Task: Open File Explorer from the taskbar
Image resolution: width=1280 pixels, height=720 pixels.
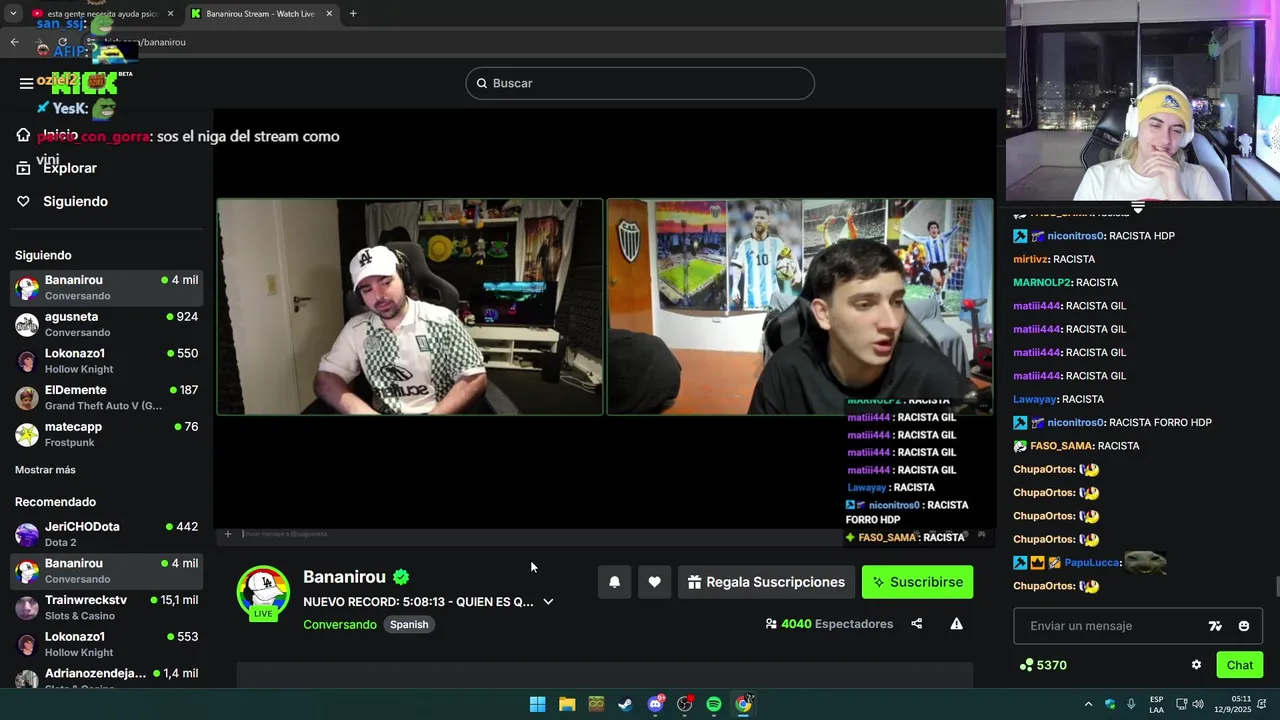Action: point(567,704)
